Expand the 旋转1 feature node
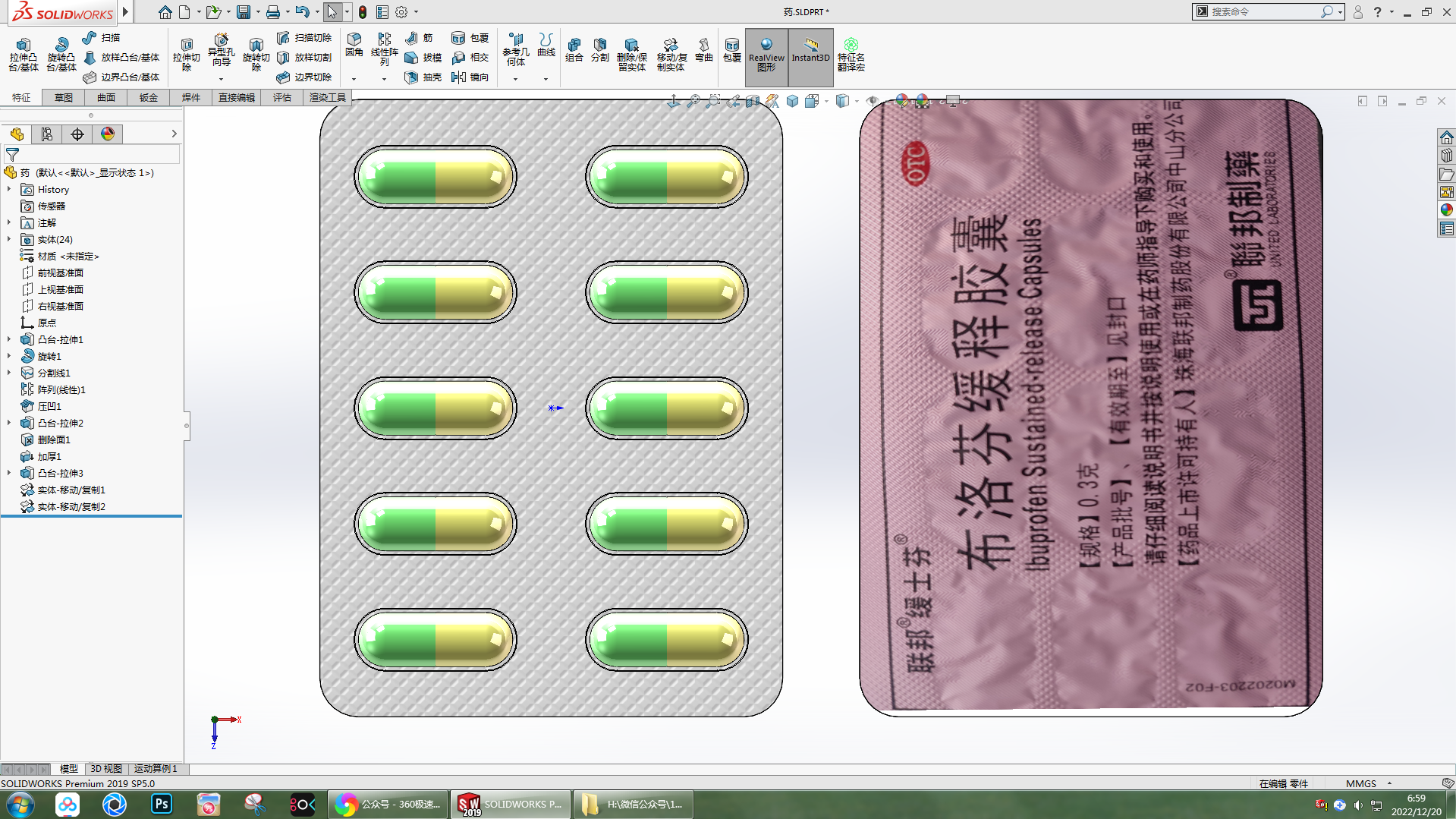The width and height of the screenshot is (1456, 819). pyautogui.click(x=9, y=356)
